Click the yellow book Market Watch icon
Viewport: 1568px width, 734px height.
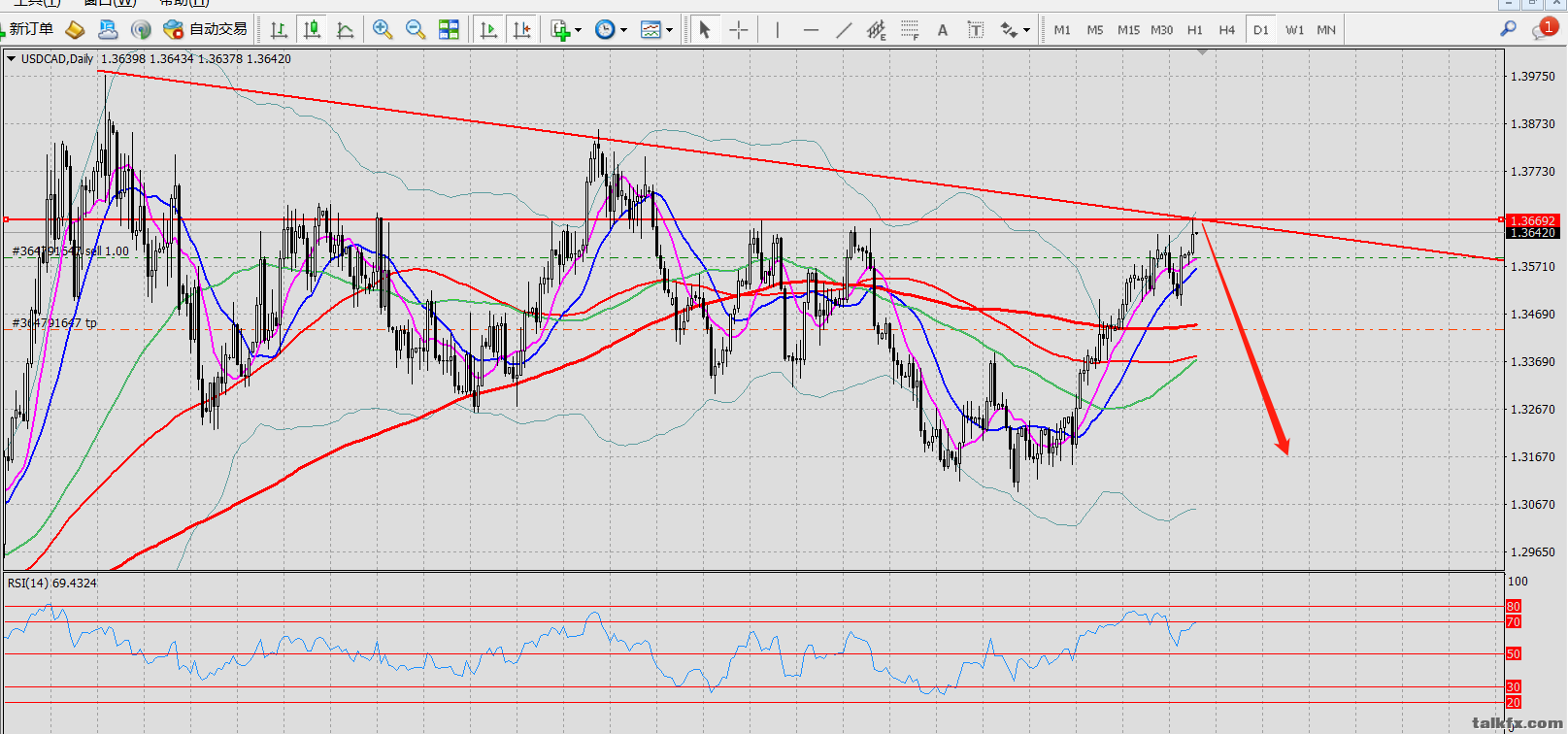click(75, 29)
